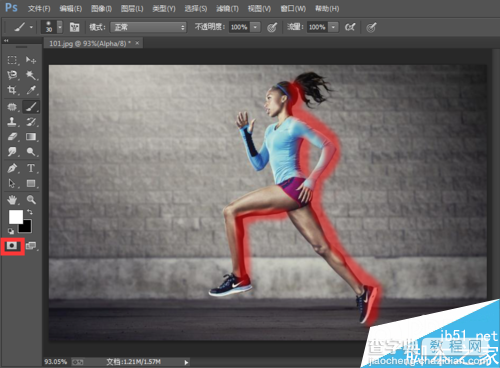Click the brush size 30 preview
This screenshot has width=500, height=368.
[49, 27]
